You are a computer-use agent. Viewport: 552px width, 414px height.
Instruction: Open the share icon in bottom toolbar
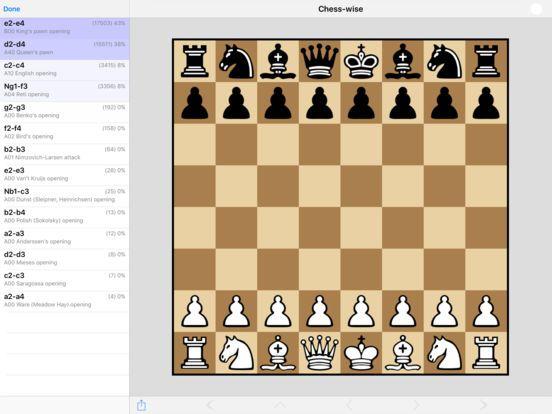(141, 405)
